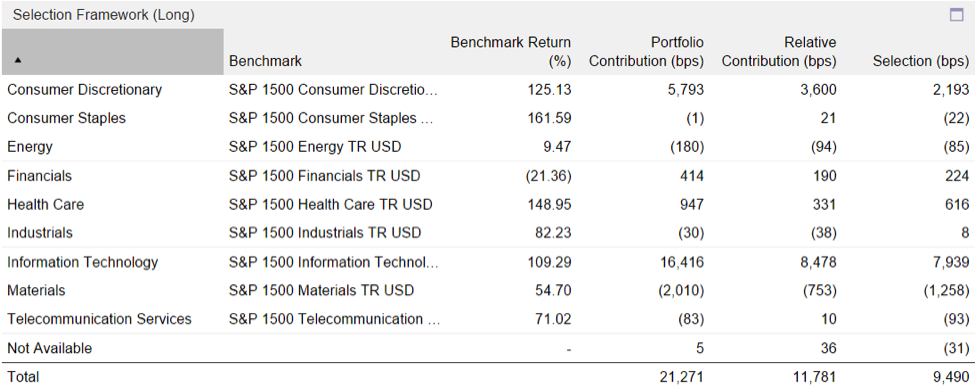Click S&P 1500 Consumer Discretio… benchmark cell

[x=333, y=89]
